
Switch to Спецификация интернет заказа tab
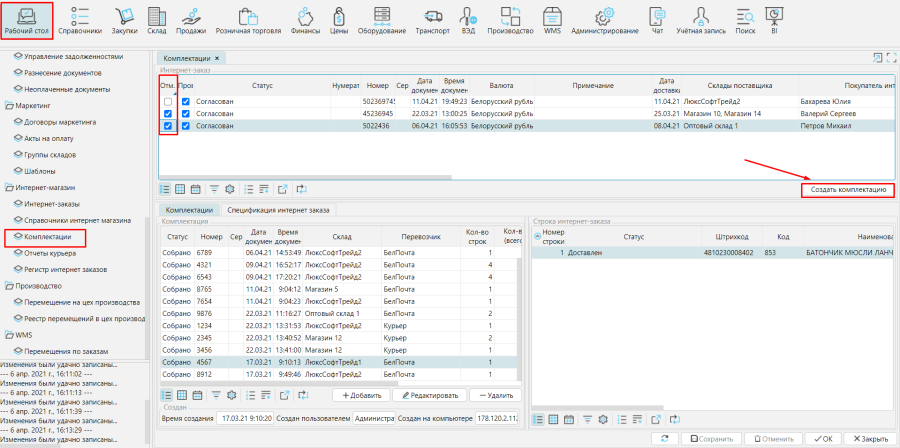click(279, 210)
